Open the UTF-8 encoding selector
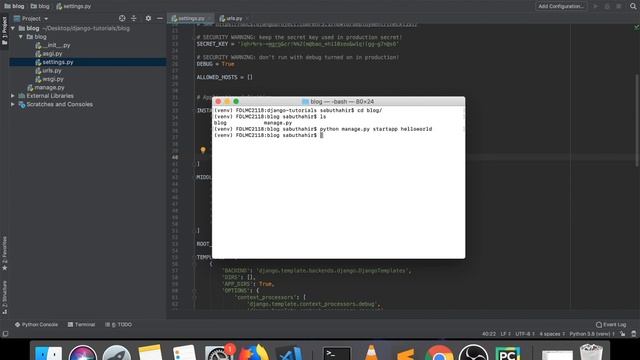 525,334
